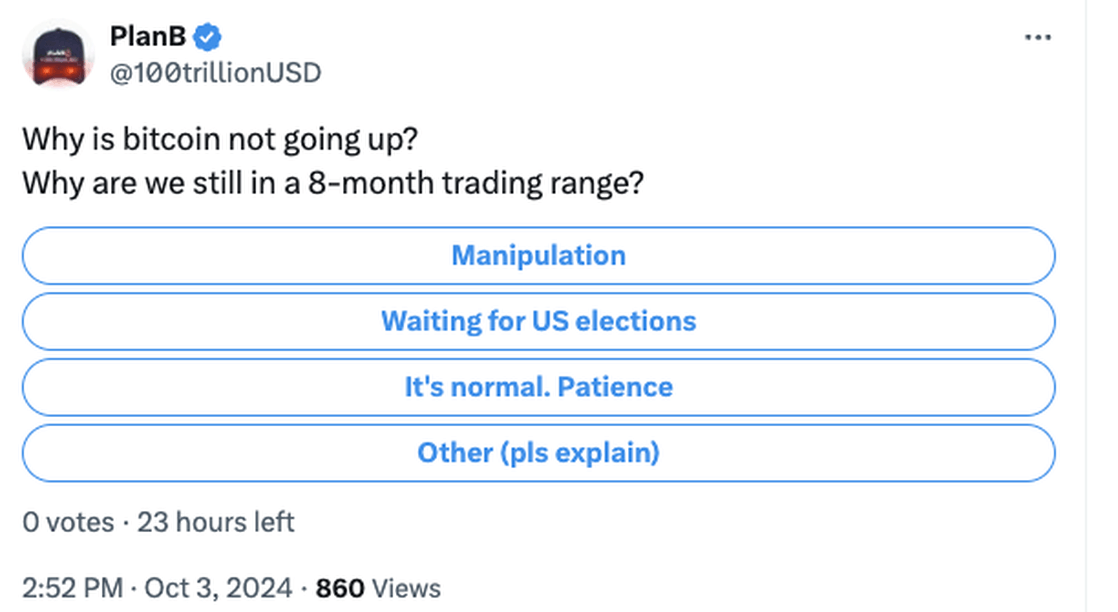Vote for the Manipulation poll option
This screenshot has width=1118, height=612.
538,255
